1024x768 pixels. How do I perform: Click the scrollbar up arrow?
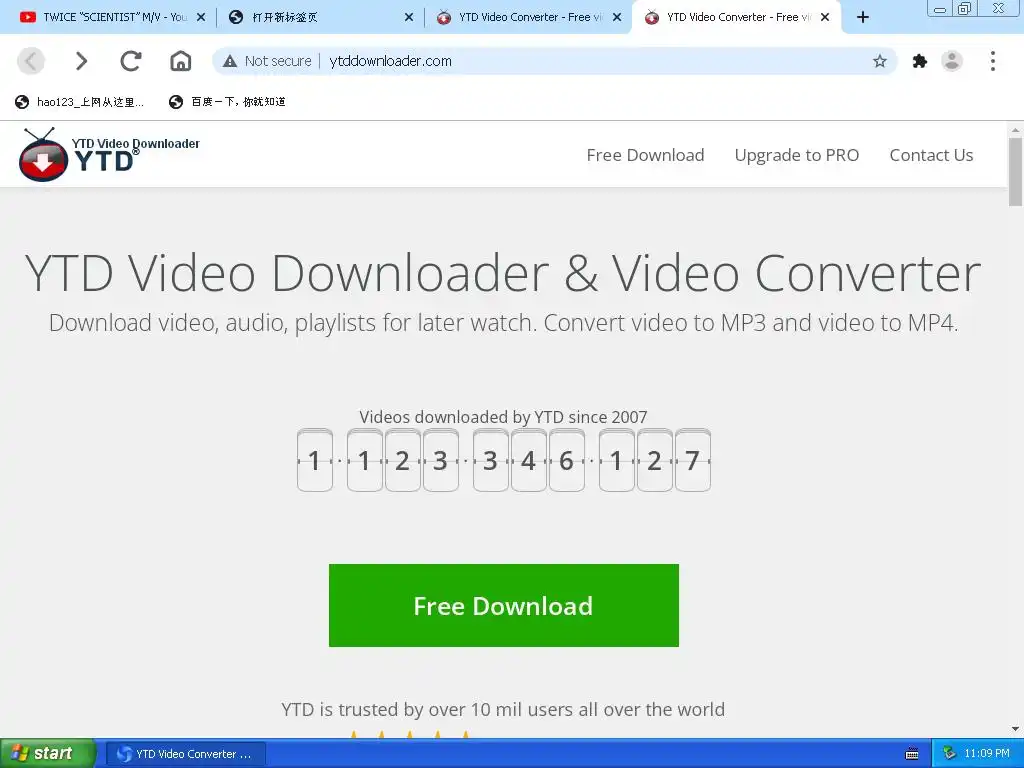click(1016, 130)
